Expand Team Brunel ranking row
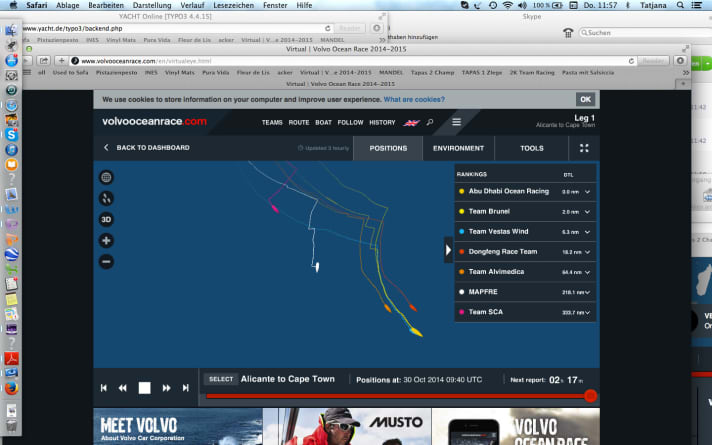This screenshot has width=712, height=445. (588, 212)
